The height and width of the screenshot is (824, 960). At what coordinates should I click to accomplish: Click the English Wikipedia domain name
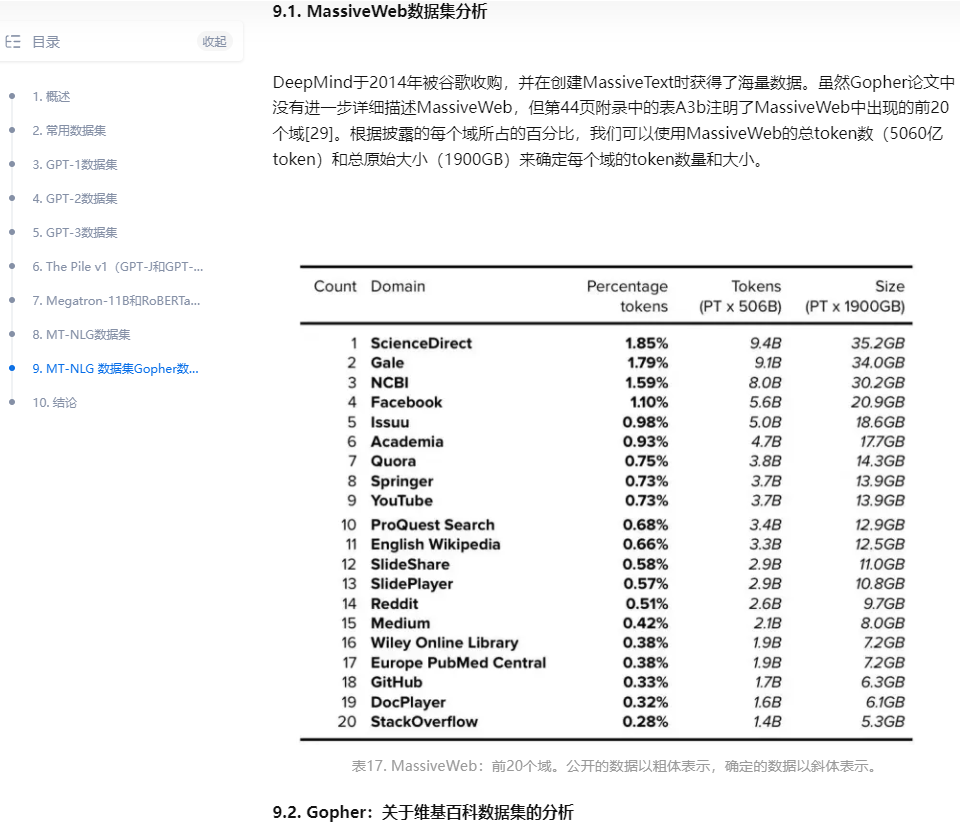point(435,544)
